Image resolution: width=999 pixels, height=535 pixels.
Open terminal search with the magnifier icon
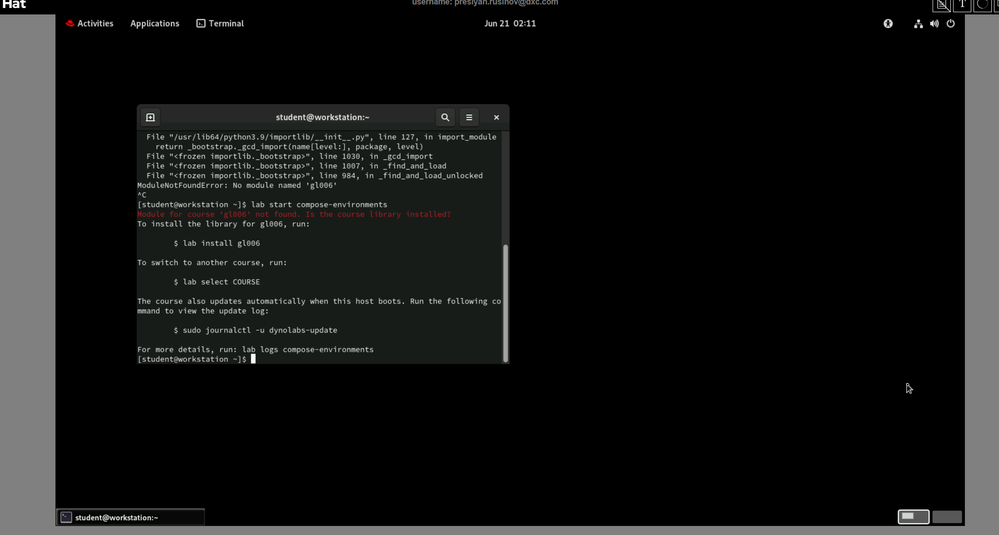(x=445, y=117)
